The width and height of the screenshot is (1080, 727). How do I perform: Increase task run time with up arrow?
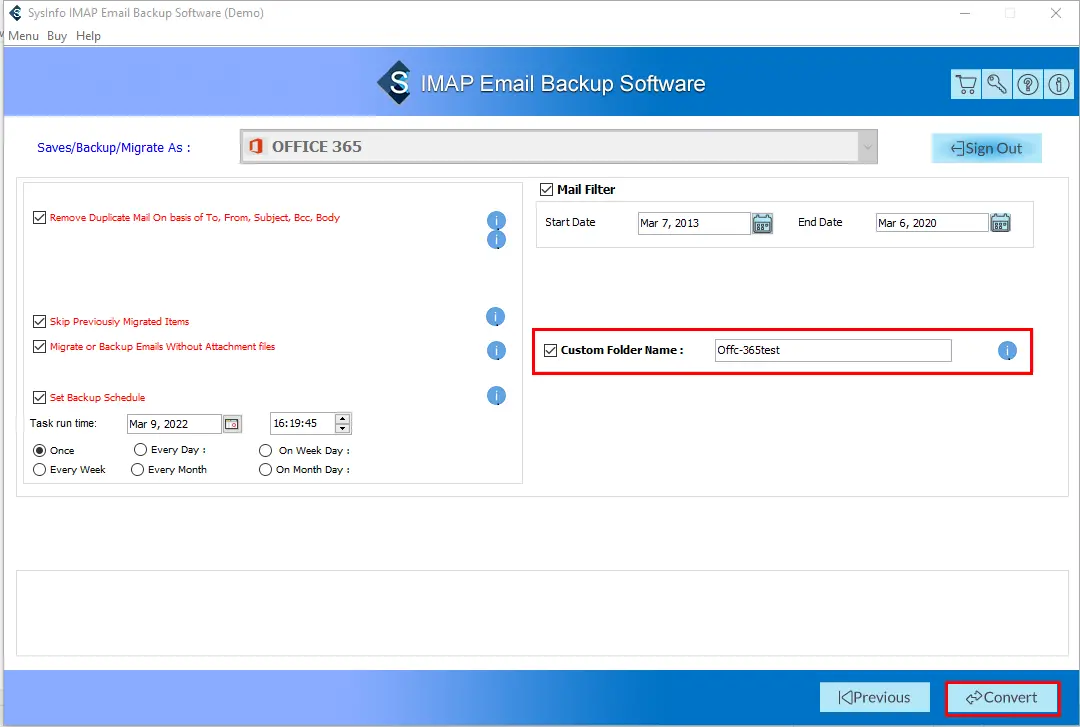pyautogui.click(x=343, y=419)
